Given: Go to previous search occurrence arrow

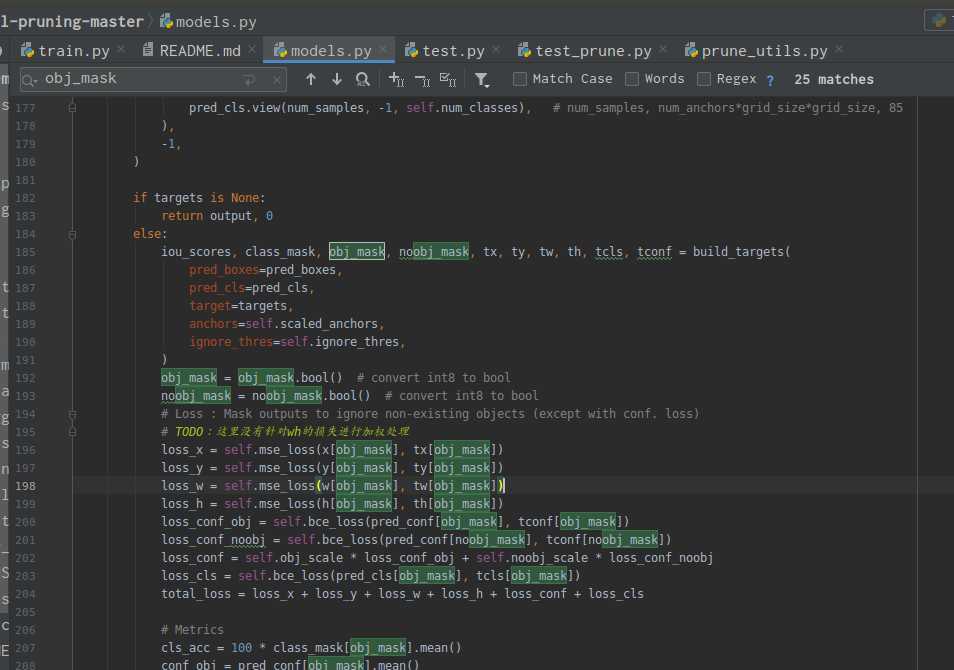Looking at the screenshot, I should (311, 79).
